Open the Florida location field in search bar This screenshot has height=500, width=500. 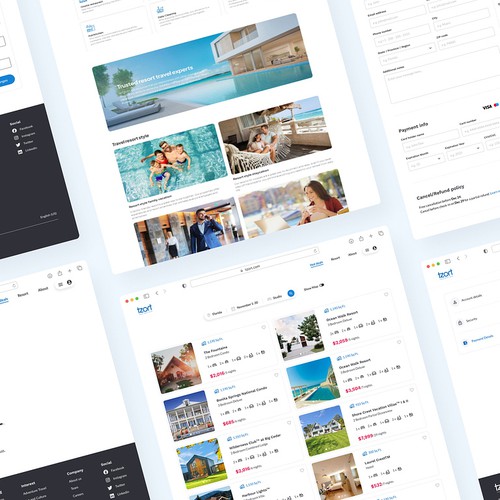click(x=215, y=314)
